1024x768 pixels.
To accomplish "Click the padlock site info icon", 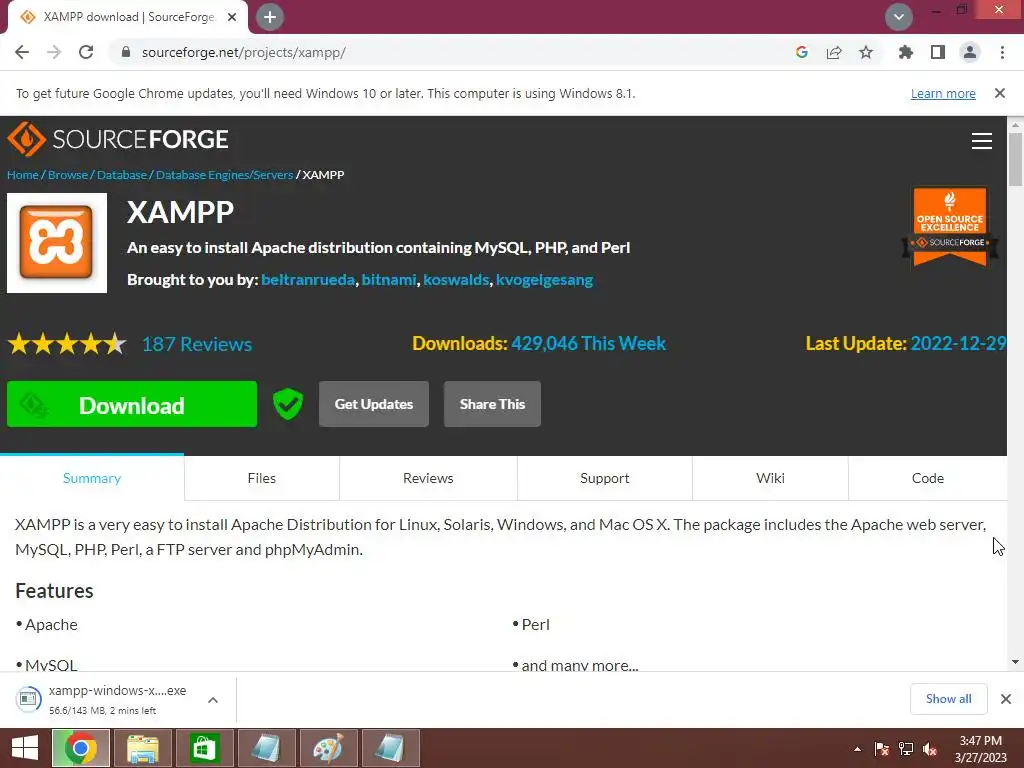I will coord(126,52).
